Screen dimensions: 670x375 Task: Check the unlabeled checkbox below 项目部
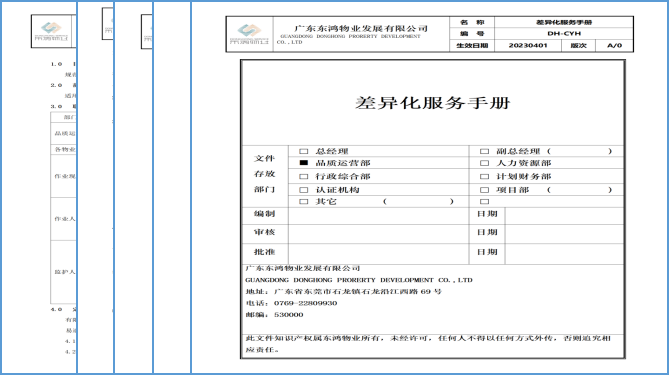tap(484, 202)
